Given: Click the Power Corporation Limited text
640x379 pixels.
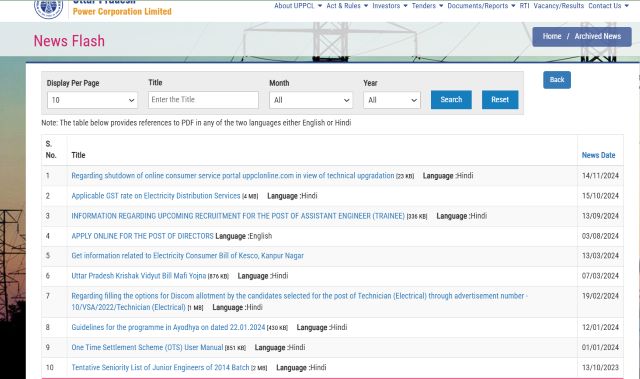Looking at the screenshot, I should (x=122, y=11).
